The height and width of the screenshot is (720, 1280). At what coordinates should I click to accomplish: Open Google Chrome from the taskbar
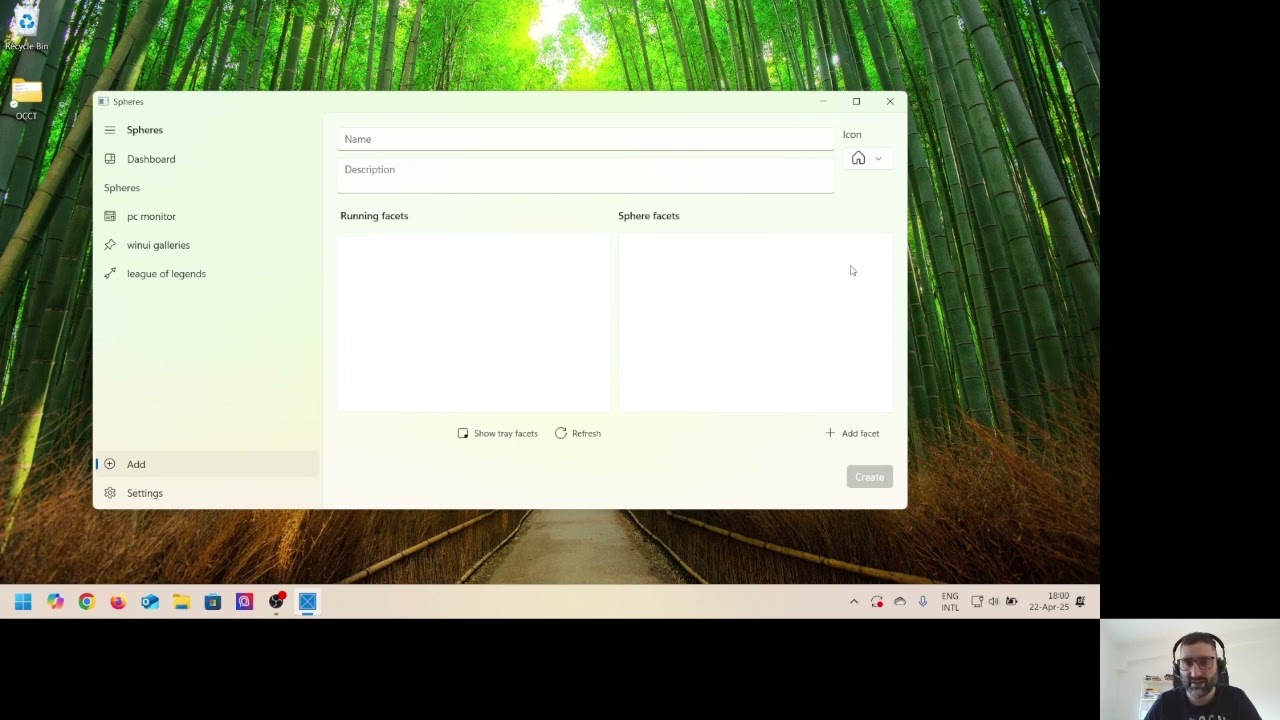[x=87, y=601]
